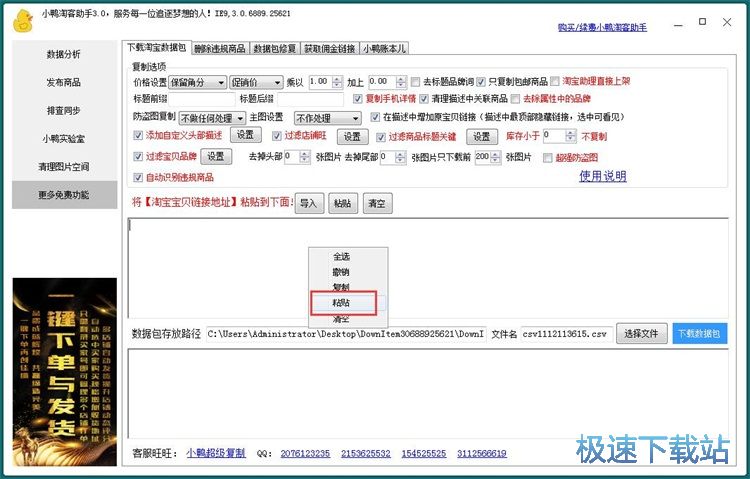The image size is (750, 479).
Task: Click the 导入 button
Action: tap(309, 203)
